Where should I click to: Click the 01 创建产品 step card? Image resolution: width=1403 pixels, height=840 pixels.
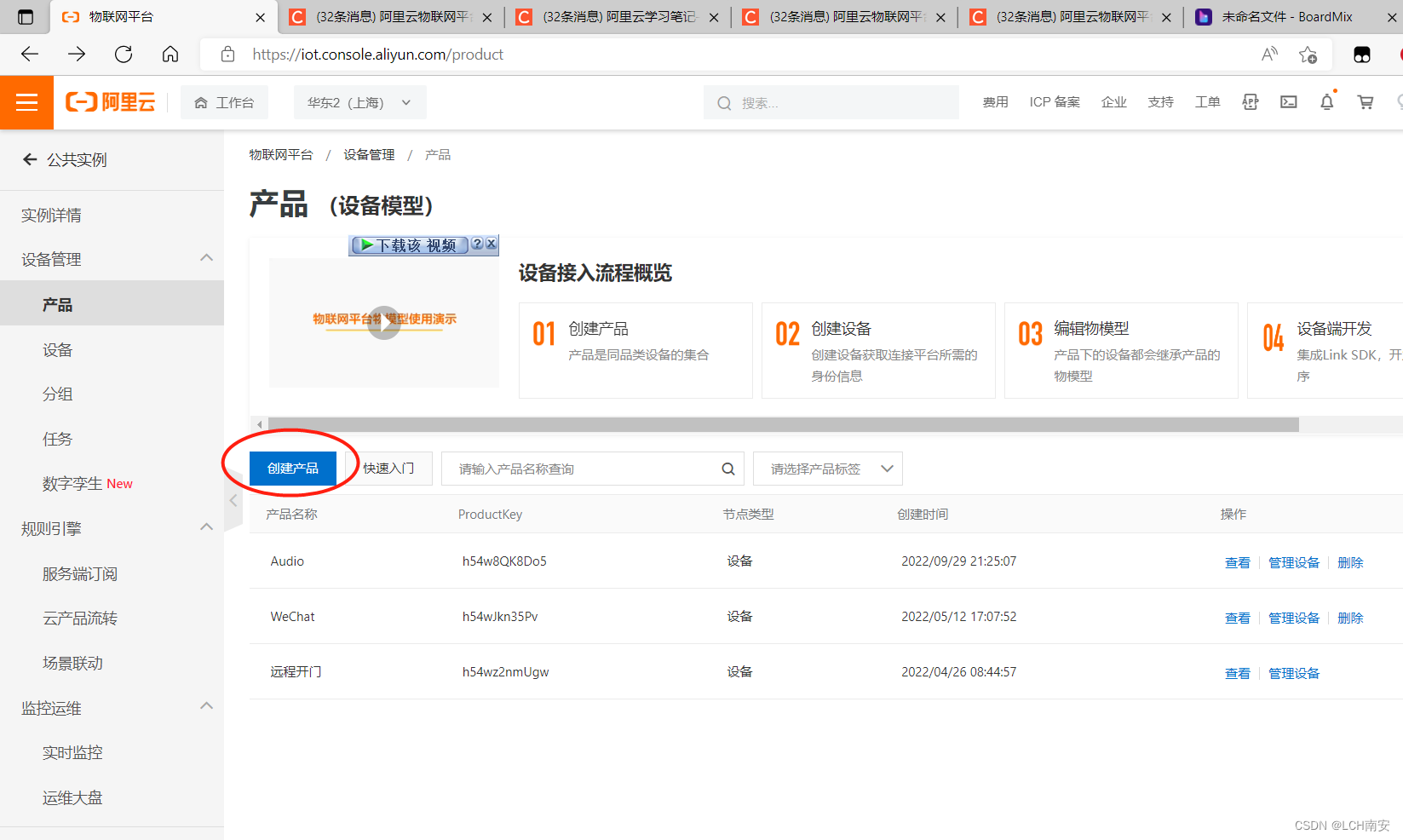pos(635,350)
